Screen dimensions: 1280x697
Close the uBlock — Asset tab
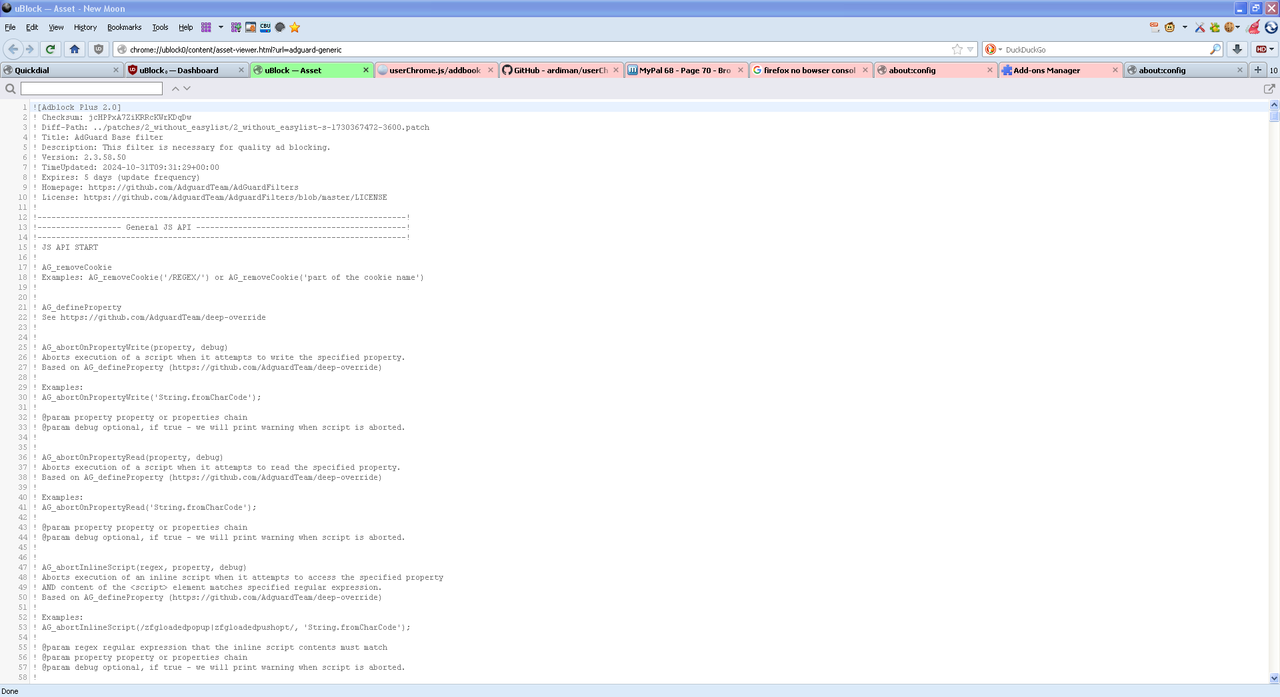pos(366,70)
